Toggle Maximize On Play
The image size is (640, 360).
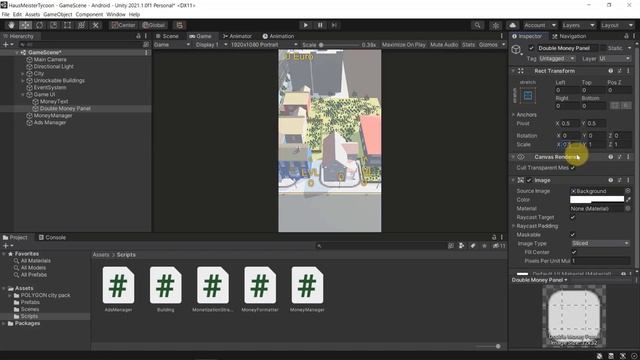coord(403,44)
